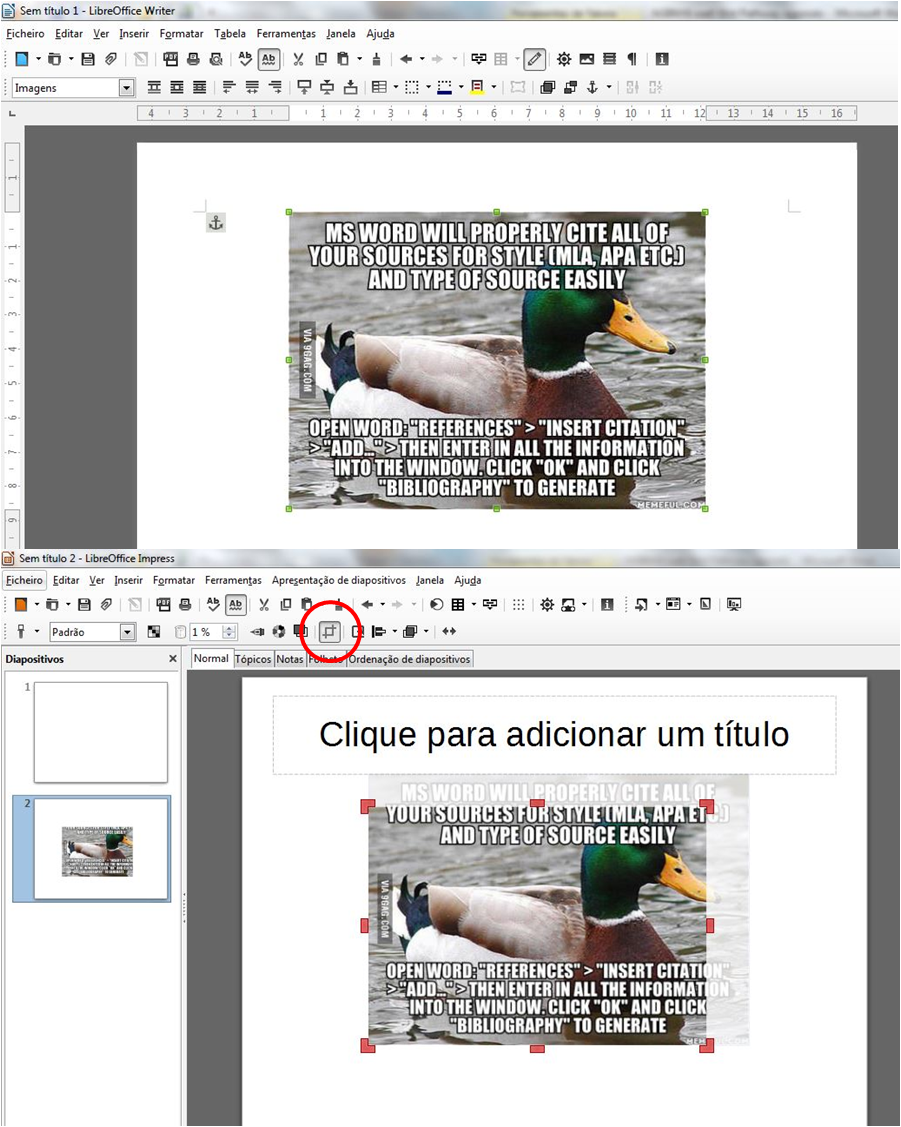Select the blank slide 1 thumbnail
The image size is (901, 1127).
pyautogui.click(x=101, y=732)
